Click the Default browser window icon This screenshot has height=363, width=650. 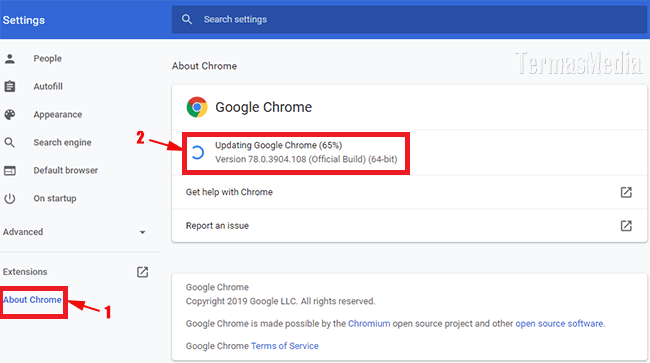10,171
